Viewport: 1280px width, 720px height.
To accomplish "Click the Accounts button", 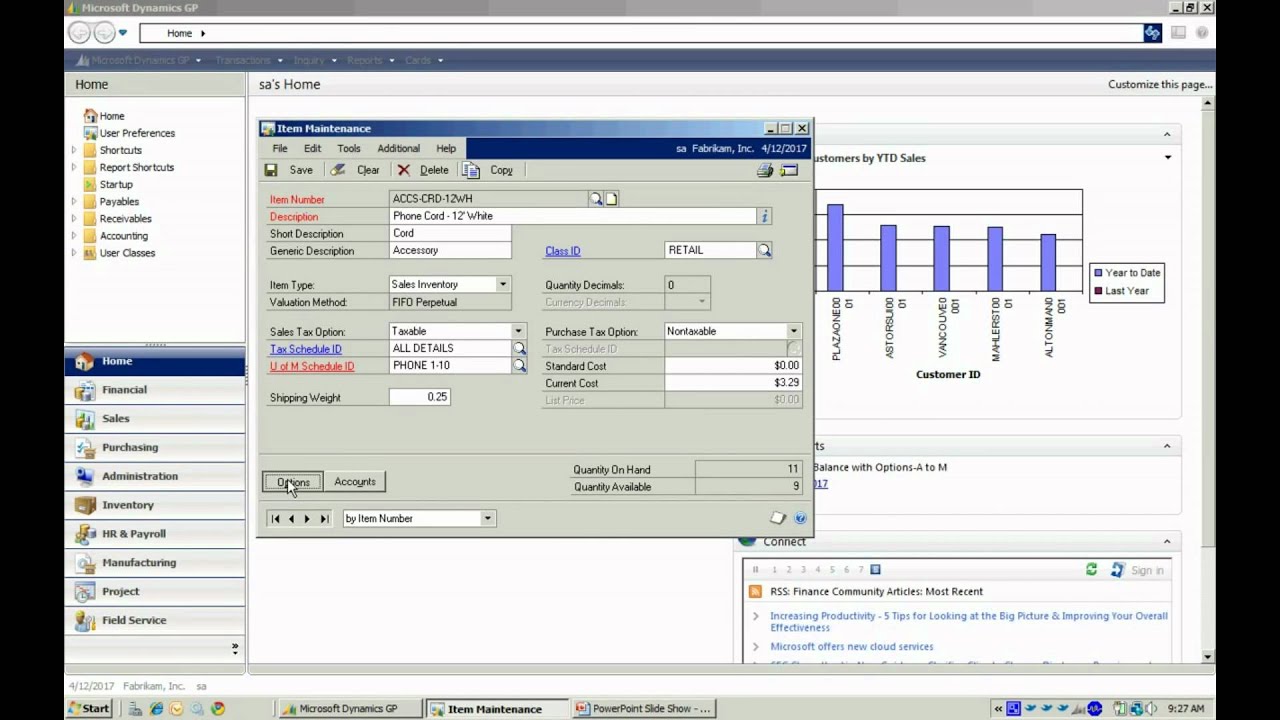I will pos(355,482).
